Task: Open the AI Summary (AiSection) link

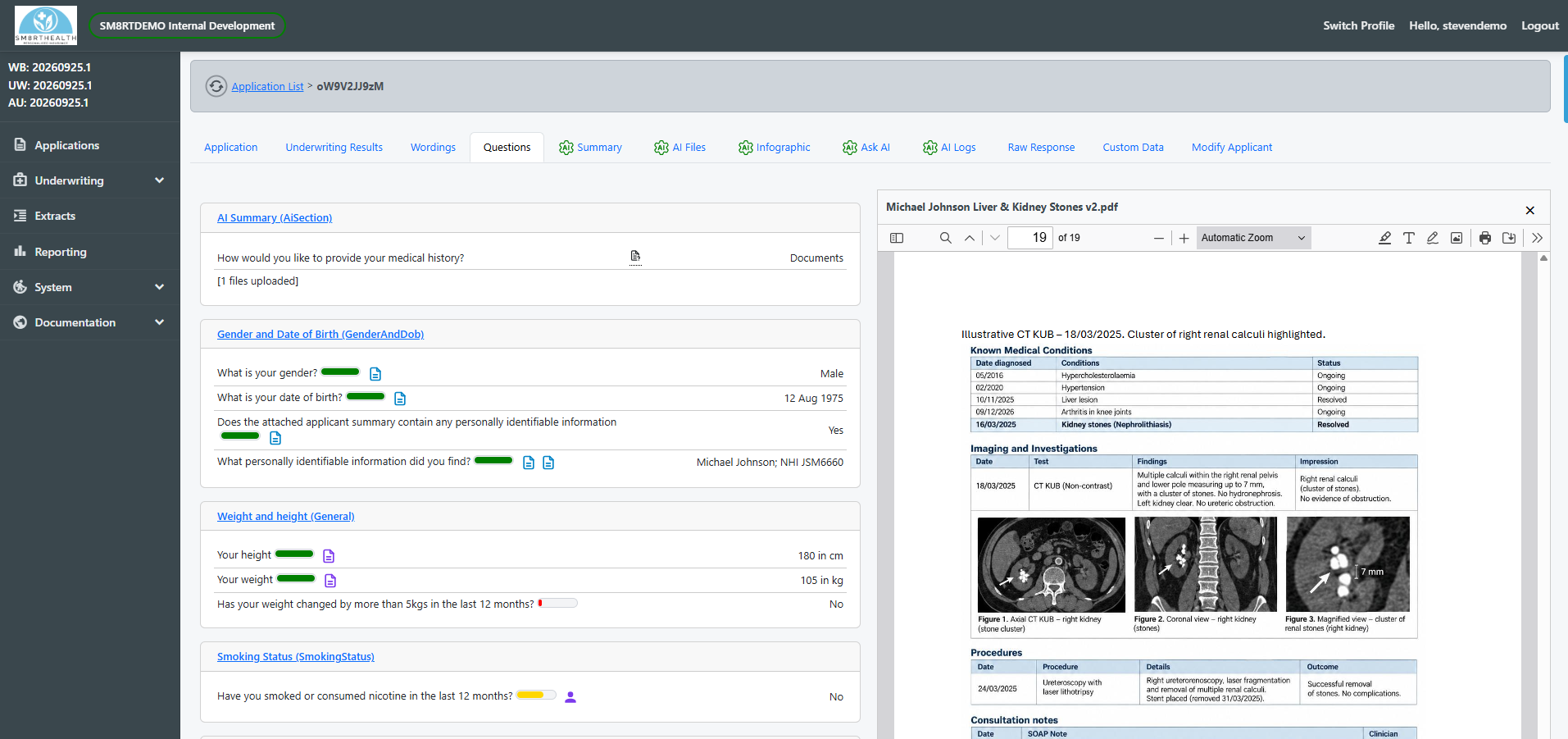Action: 275,218
